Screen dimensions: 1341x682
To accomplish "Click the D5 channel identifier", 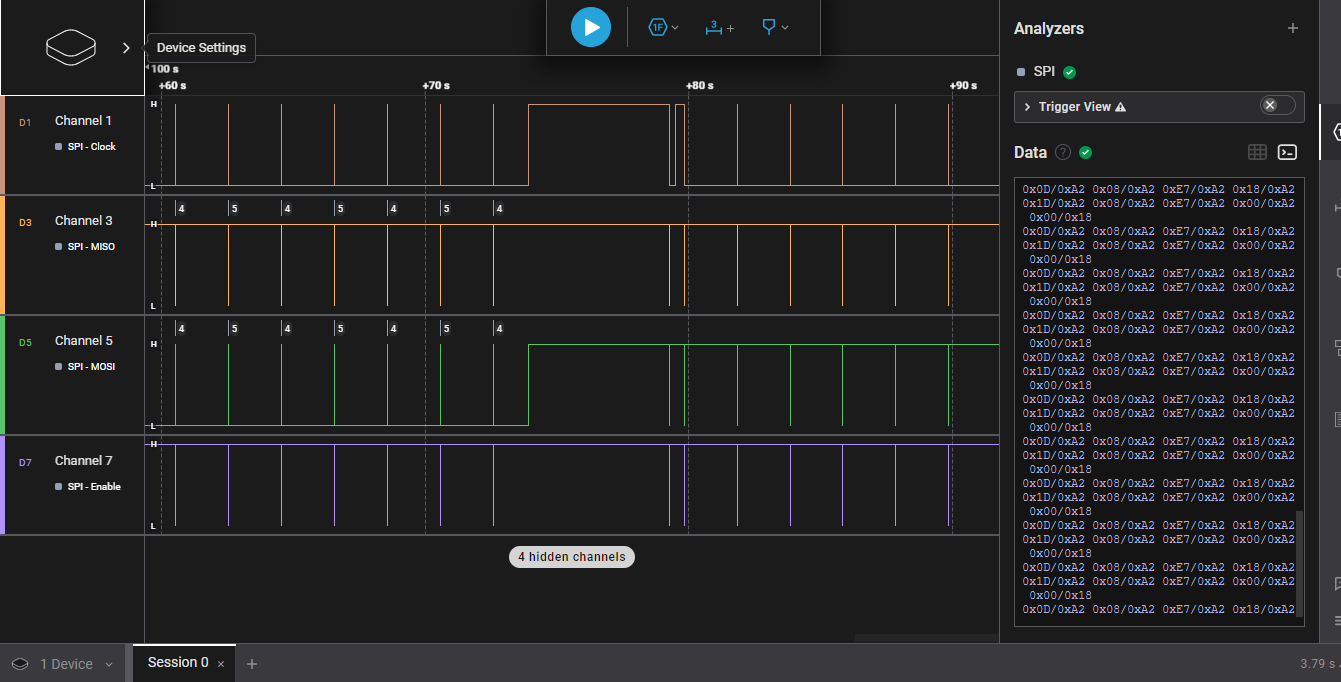I will 25,342.
